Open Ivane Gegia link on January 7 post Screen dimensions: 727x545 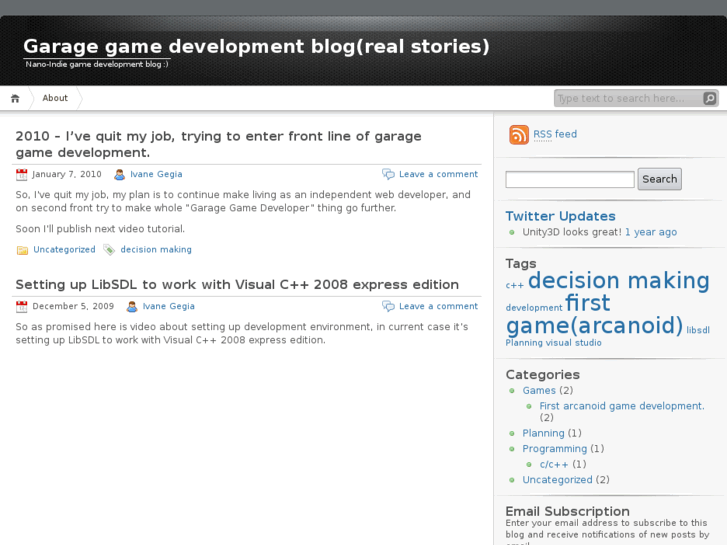pos(156,174)
